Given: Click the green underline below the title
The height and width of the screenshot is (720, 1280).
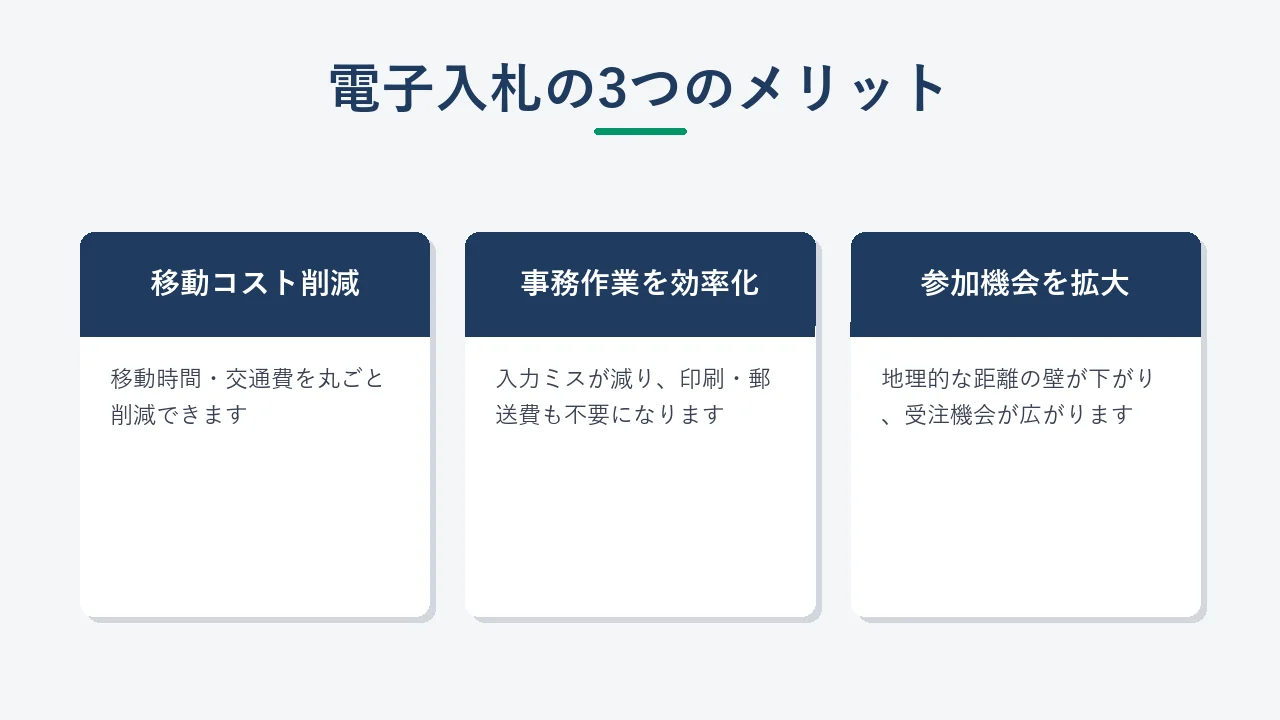Looking at the screenshot, I should [x=640, y=131].
